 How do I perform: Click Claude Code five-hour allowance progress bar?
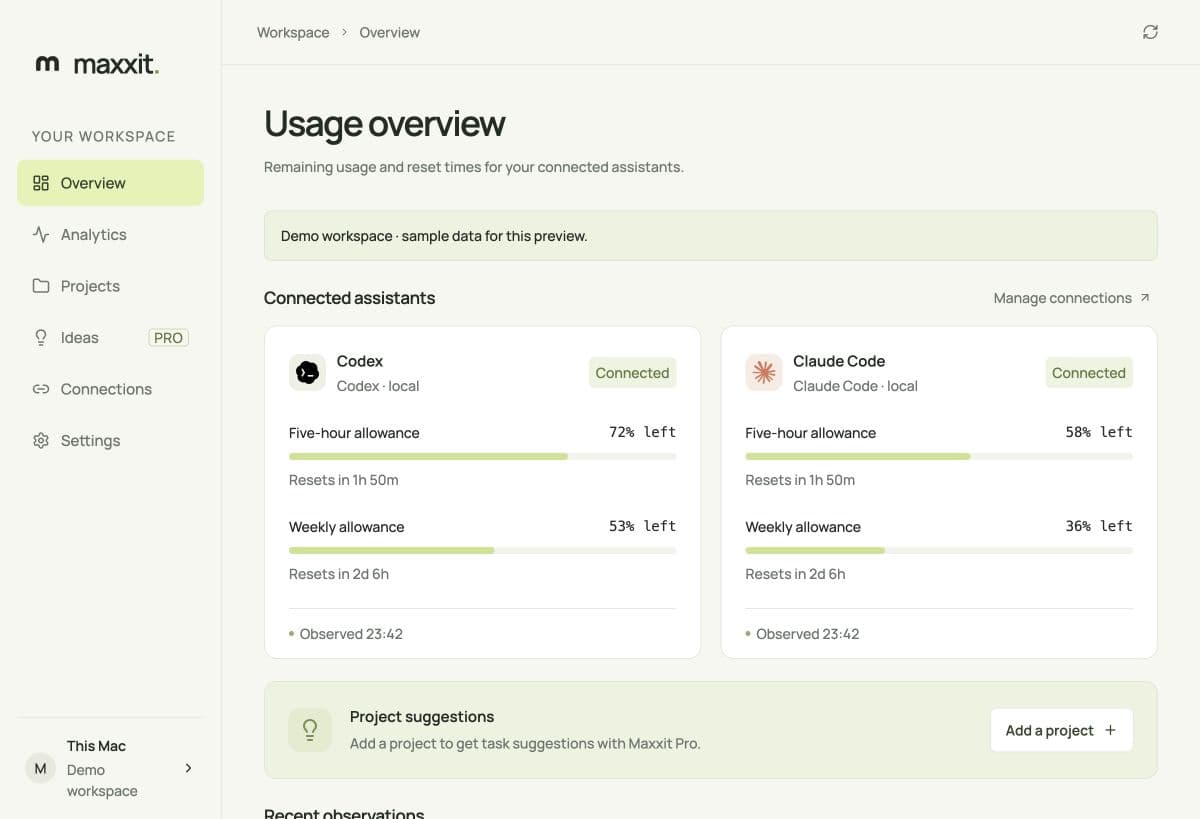(x=939, y=456)
